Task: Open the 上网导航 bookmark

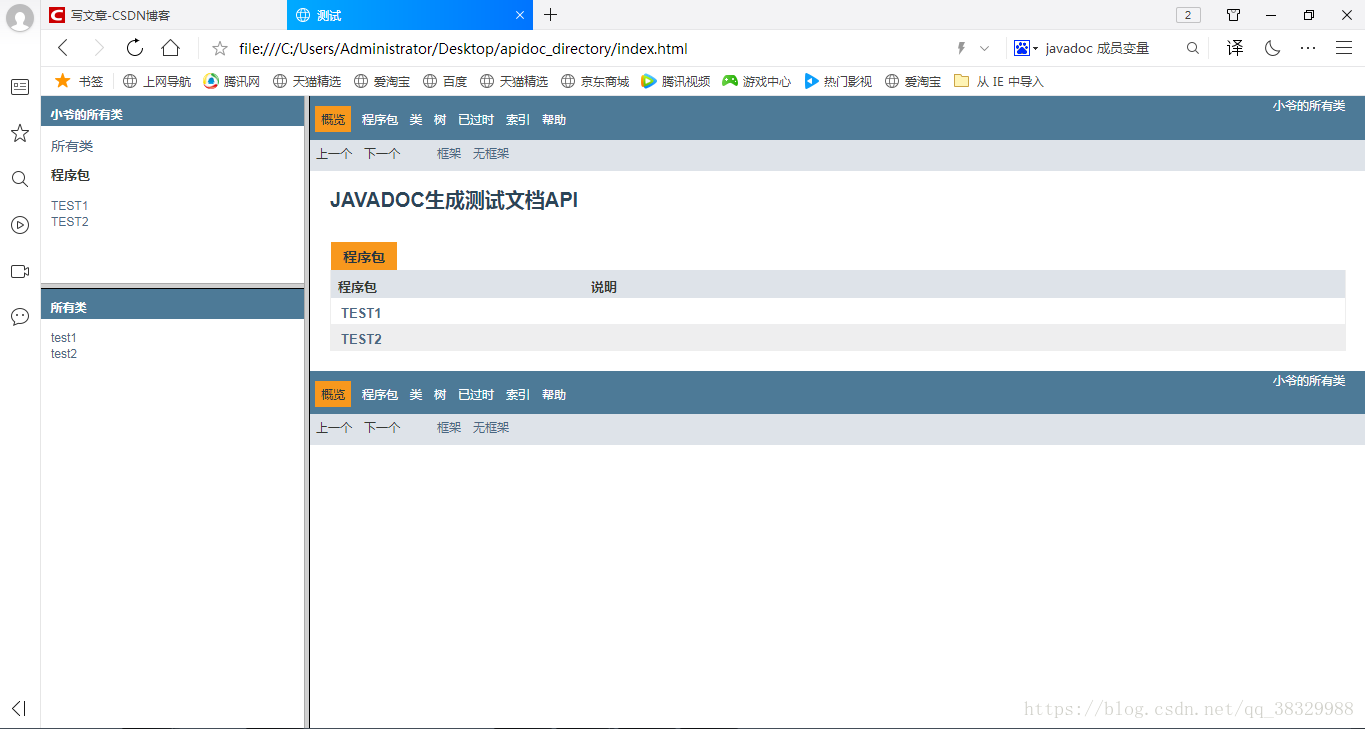Action: (x=157, y=81)
